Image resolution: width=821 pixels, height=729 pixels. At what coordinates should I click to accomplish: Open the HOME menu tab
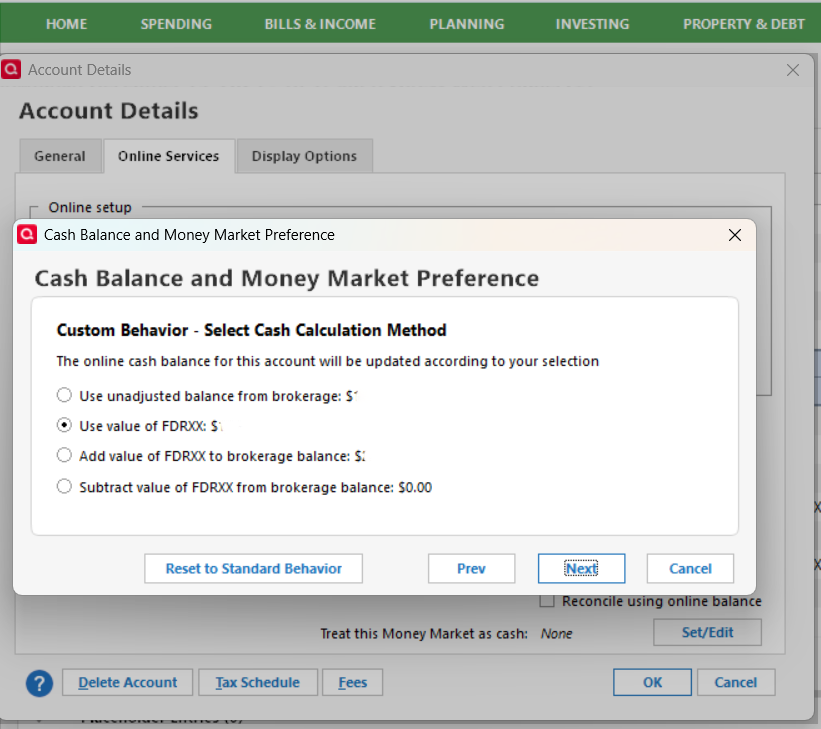point(66,24)
